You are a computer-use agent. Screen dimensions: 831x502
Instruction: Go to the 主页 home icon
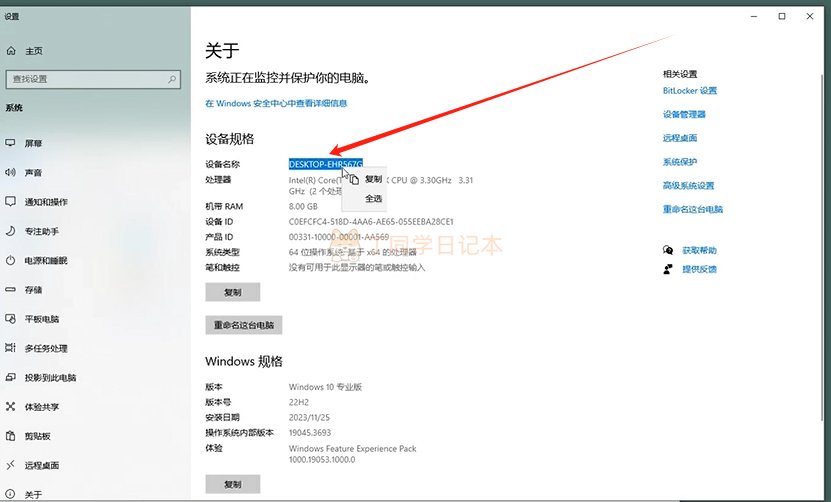pos(11,51)
